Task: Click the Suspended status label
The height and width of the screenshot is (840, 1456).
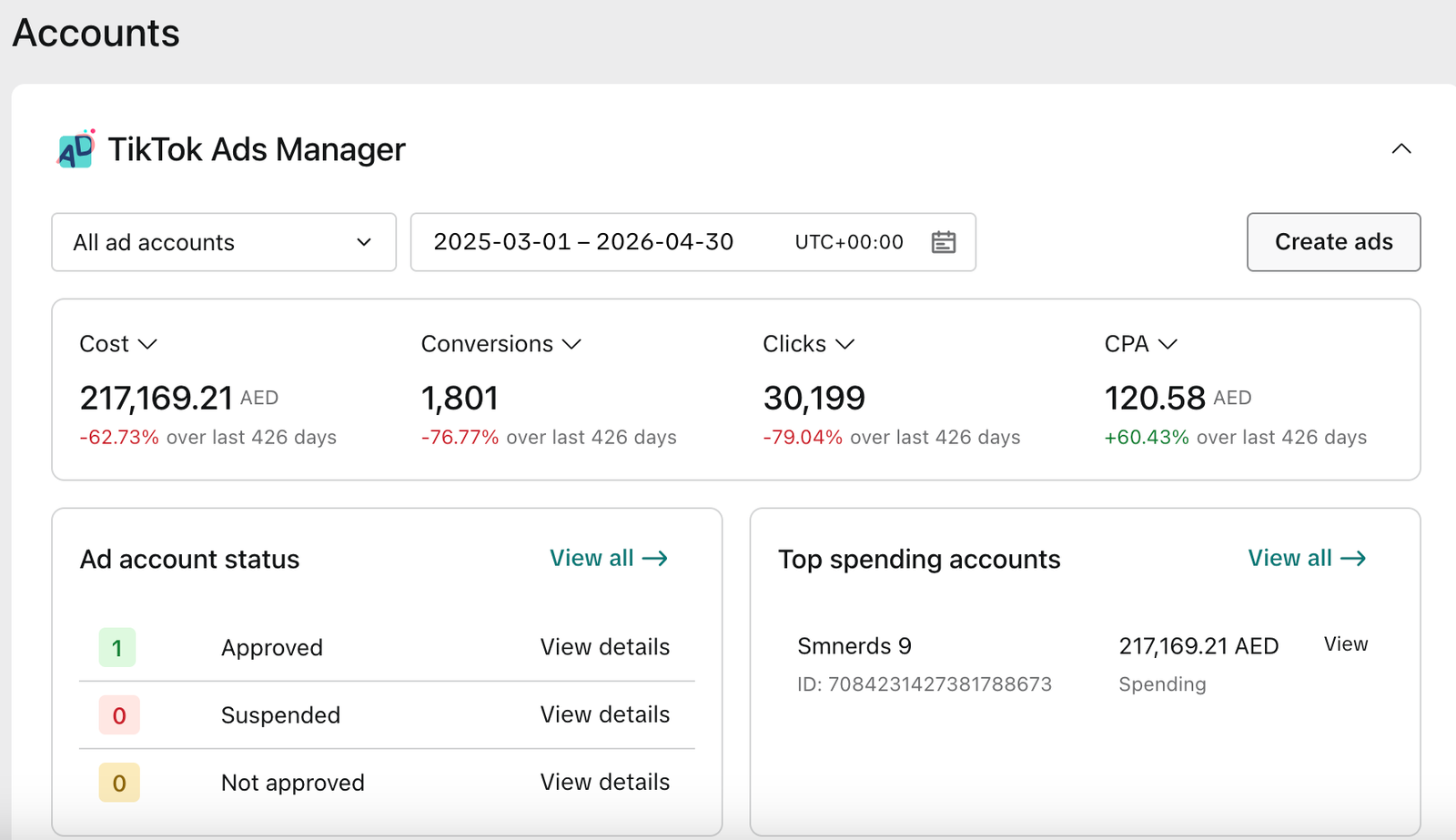Action: click(x=280, y=715)
